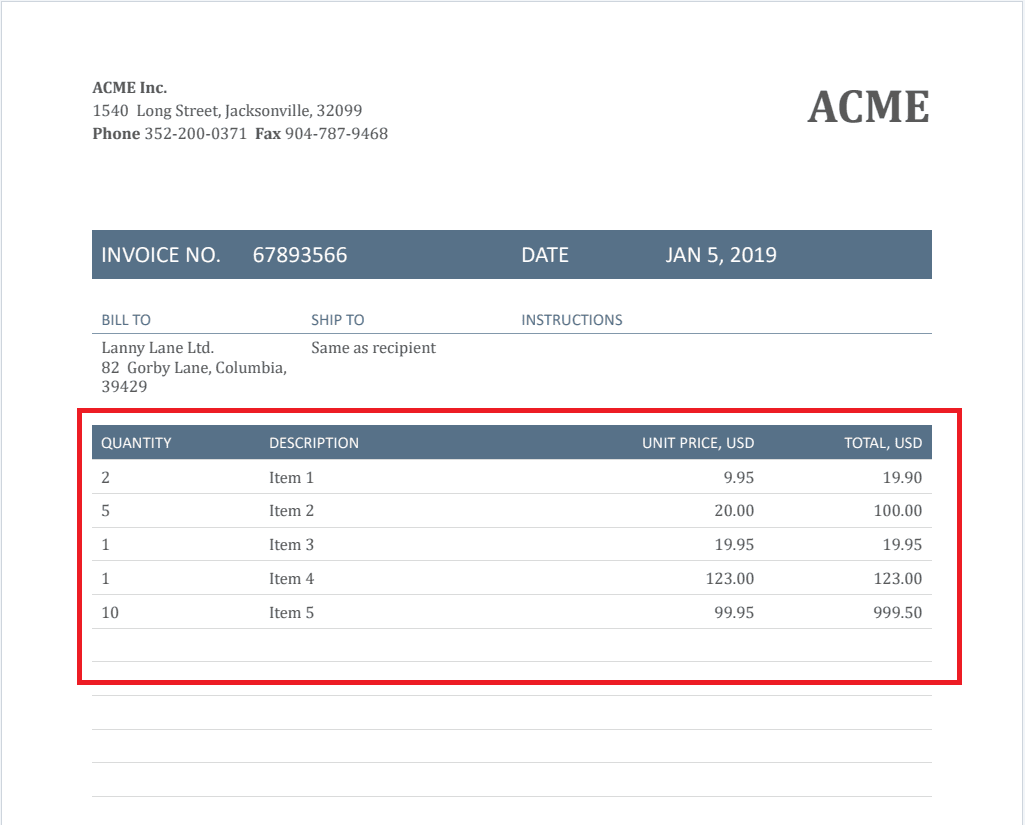1025x825 pixels.
Task: Select the Item 1 description cell
Action: pos(291,477)
